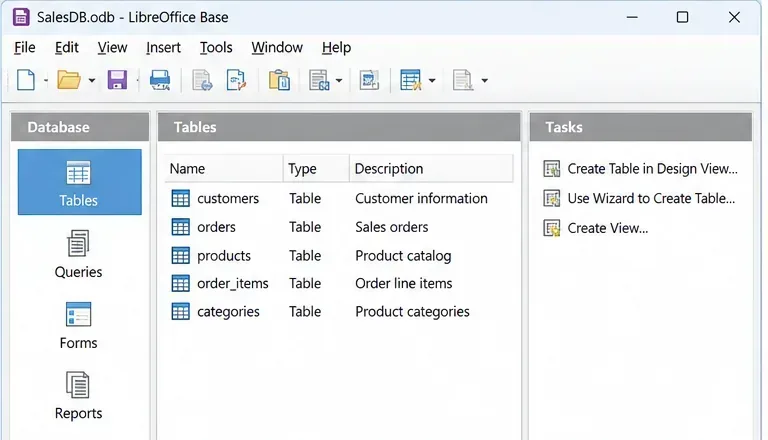Switch to Forms in the Database pane
The image size is (768, 440).
[78, 325]
